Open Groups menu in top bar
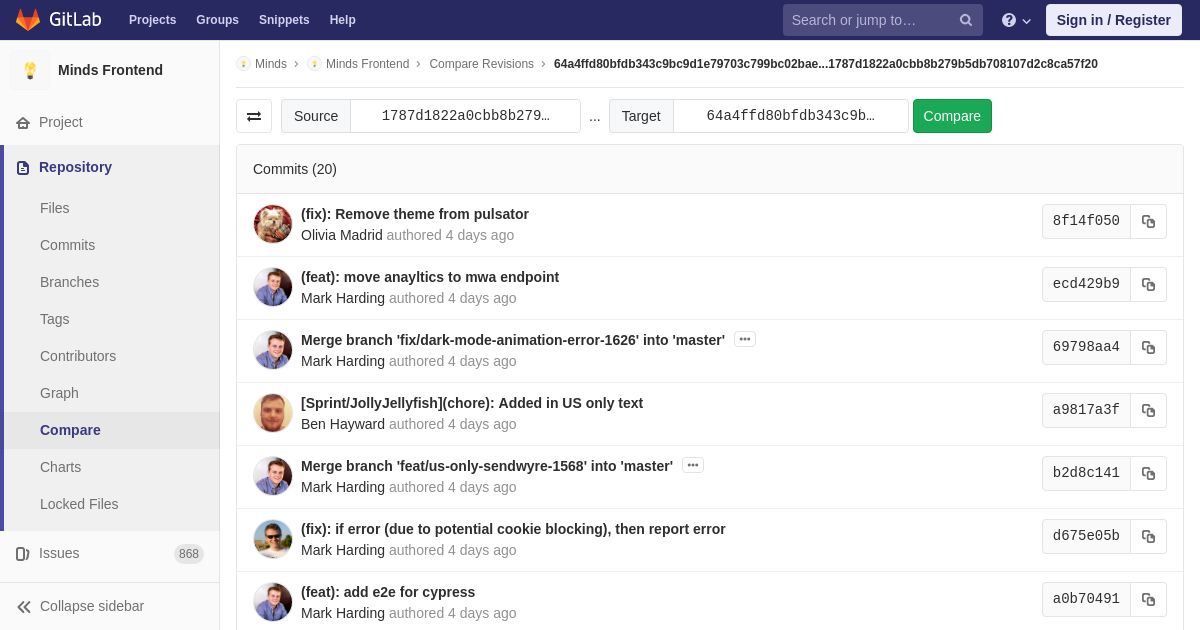 pos(217,20)
